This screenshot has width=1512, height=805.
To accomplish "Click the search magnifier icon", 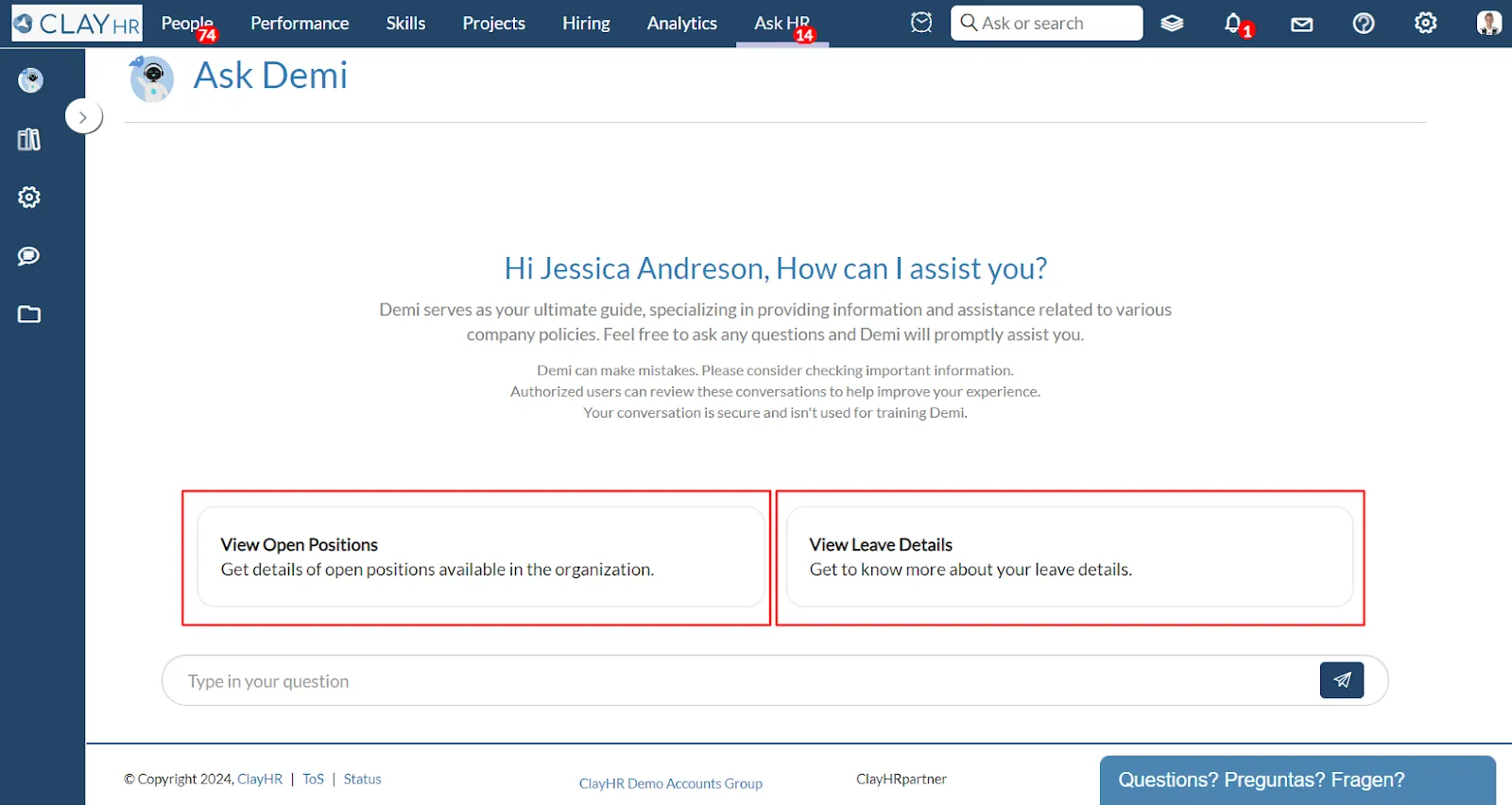I will pos(969,22).
